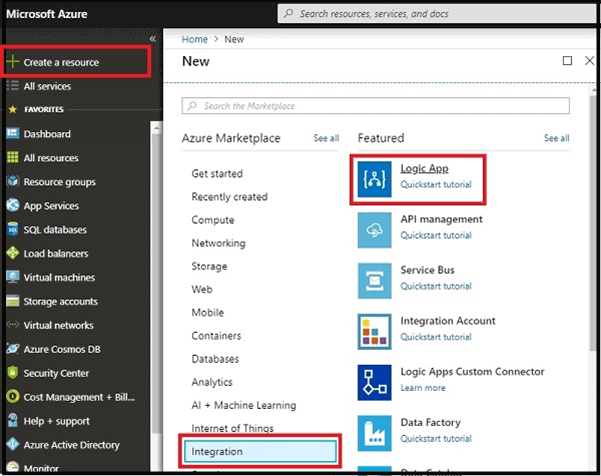601x476 pixels.
Task: Click See all next to Azure Marketplace
Action: point(326,138)
